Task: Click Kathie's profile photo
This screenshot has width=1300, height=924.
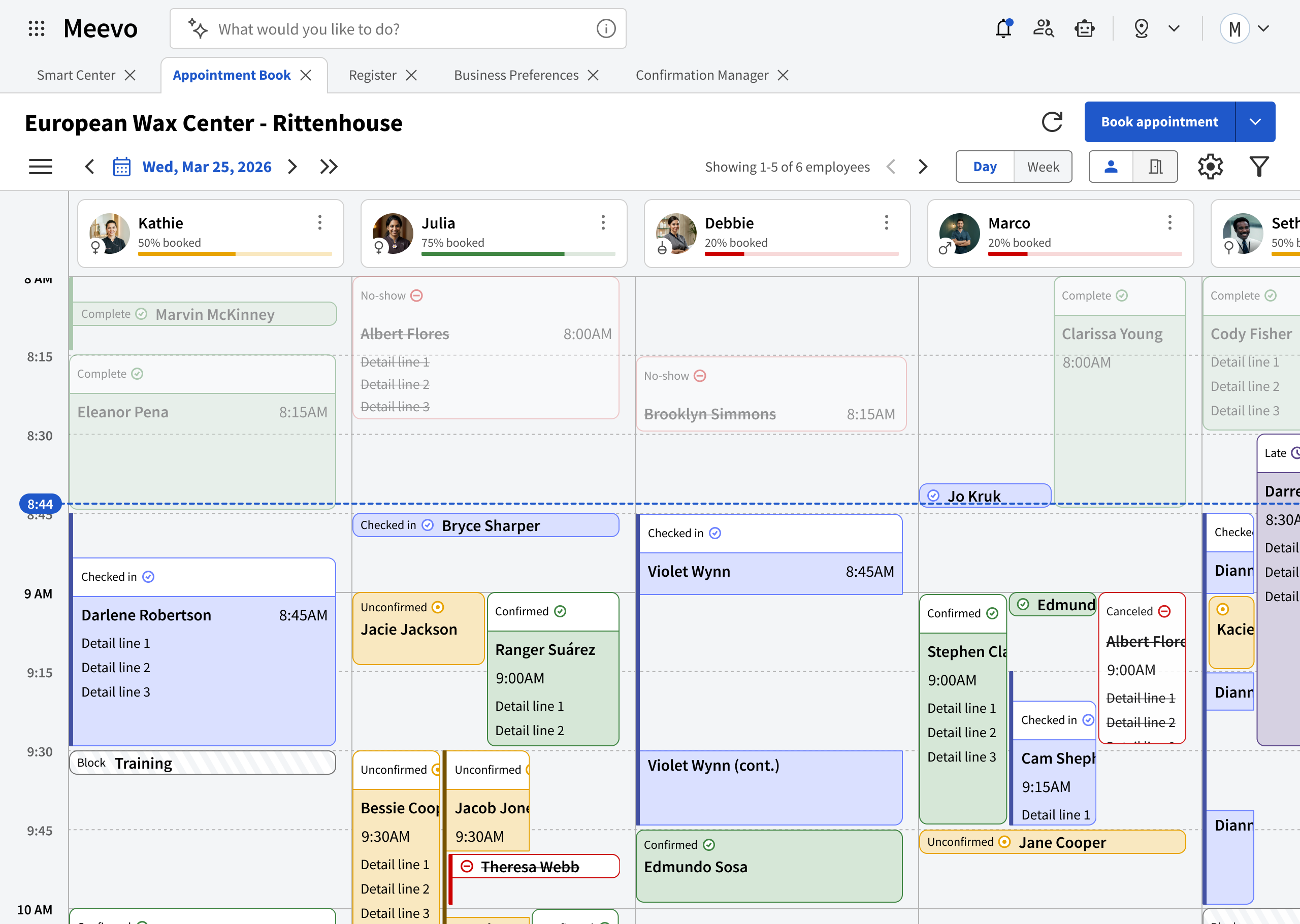Action: coord(110,233)
